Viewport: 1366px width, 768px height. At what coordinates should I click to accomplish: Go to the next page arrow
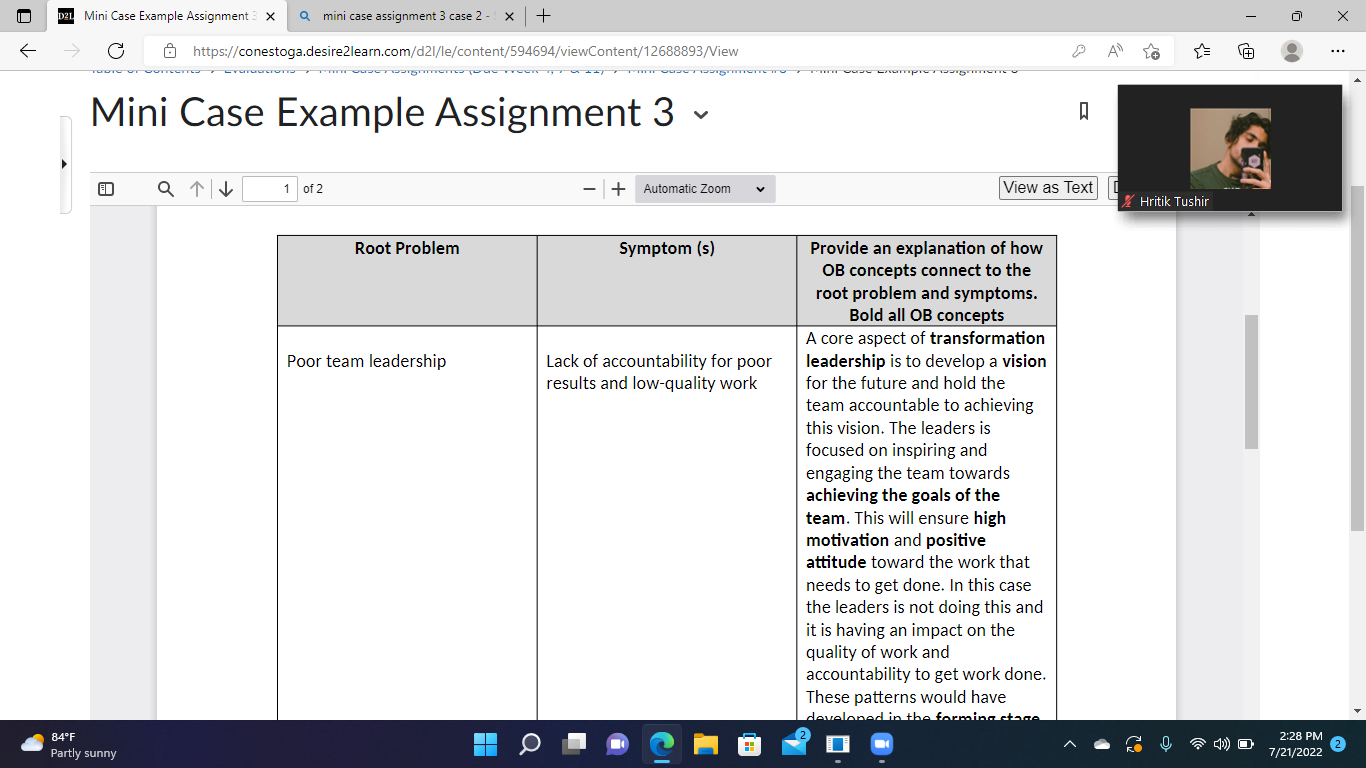coord(226,188)
